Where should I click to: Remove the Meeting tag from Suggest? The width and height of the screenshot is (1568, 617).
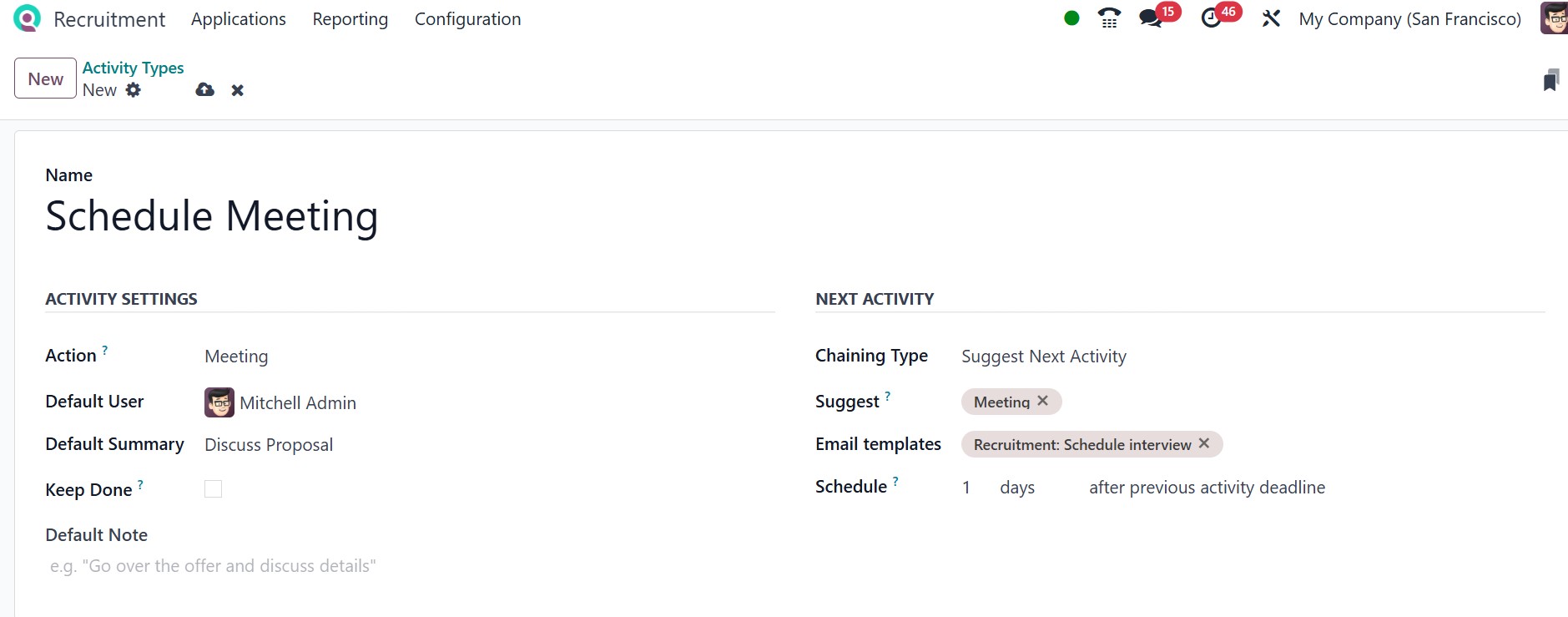1042,402
